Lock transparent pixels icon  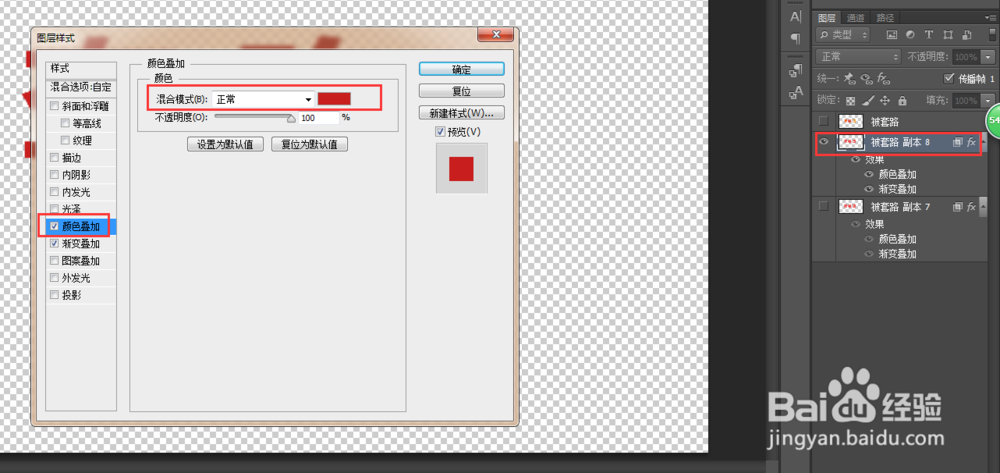[850, 101]
